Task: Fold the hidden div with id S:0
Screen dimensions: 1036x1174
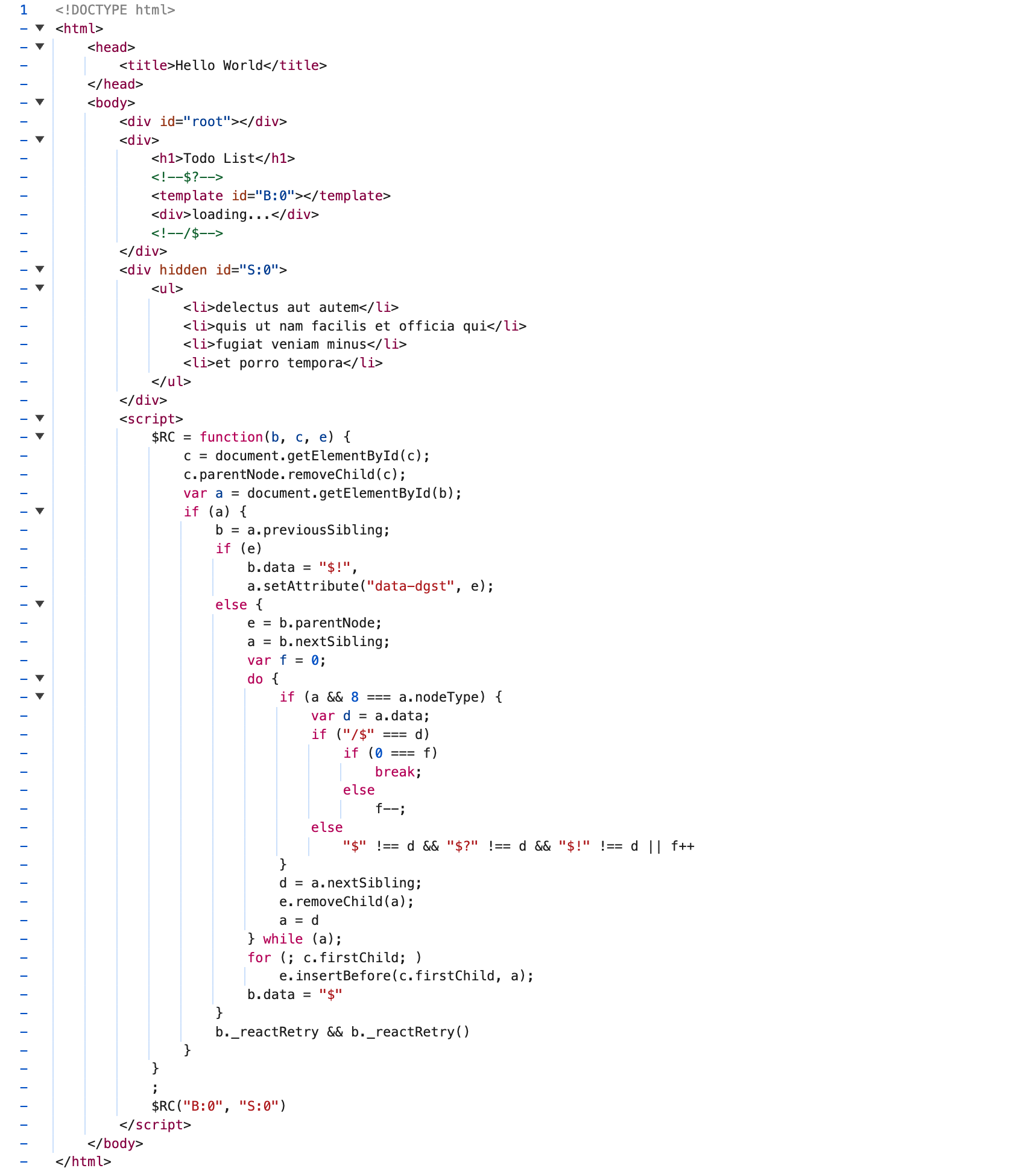Action: click(x=40, y=270)
